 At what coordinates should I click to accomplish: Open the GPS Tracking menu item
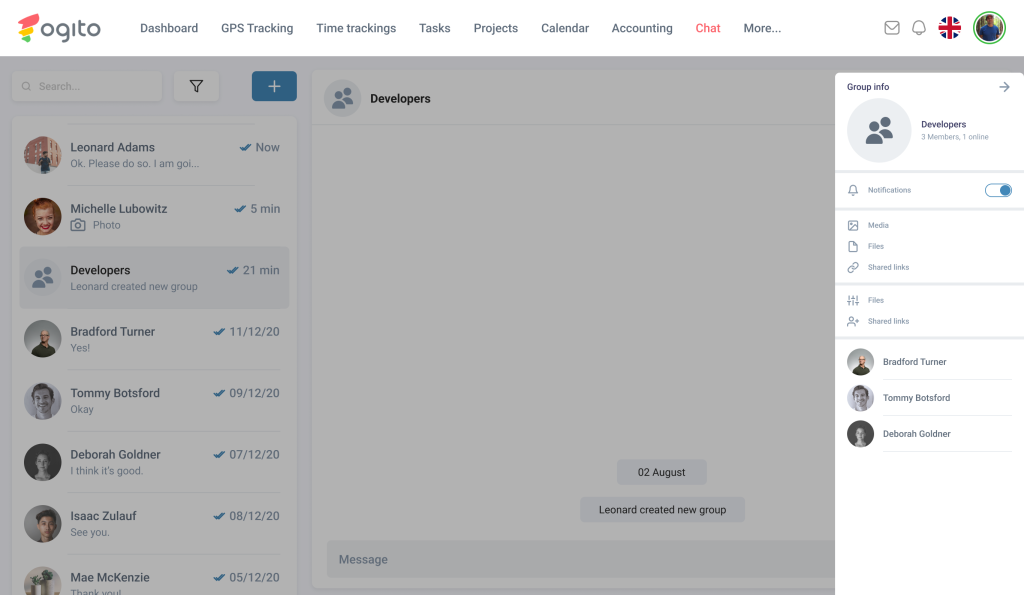point(257,28)
